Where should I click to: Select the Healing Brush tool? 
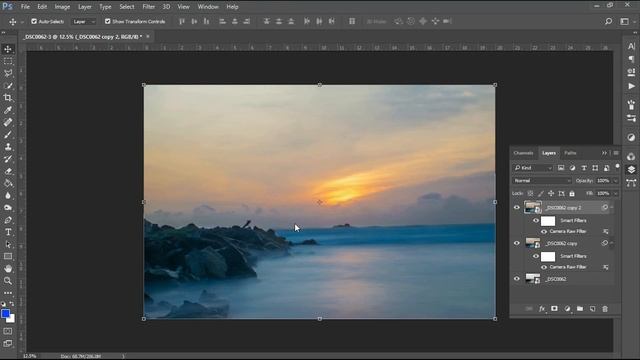point(8,122)
